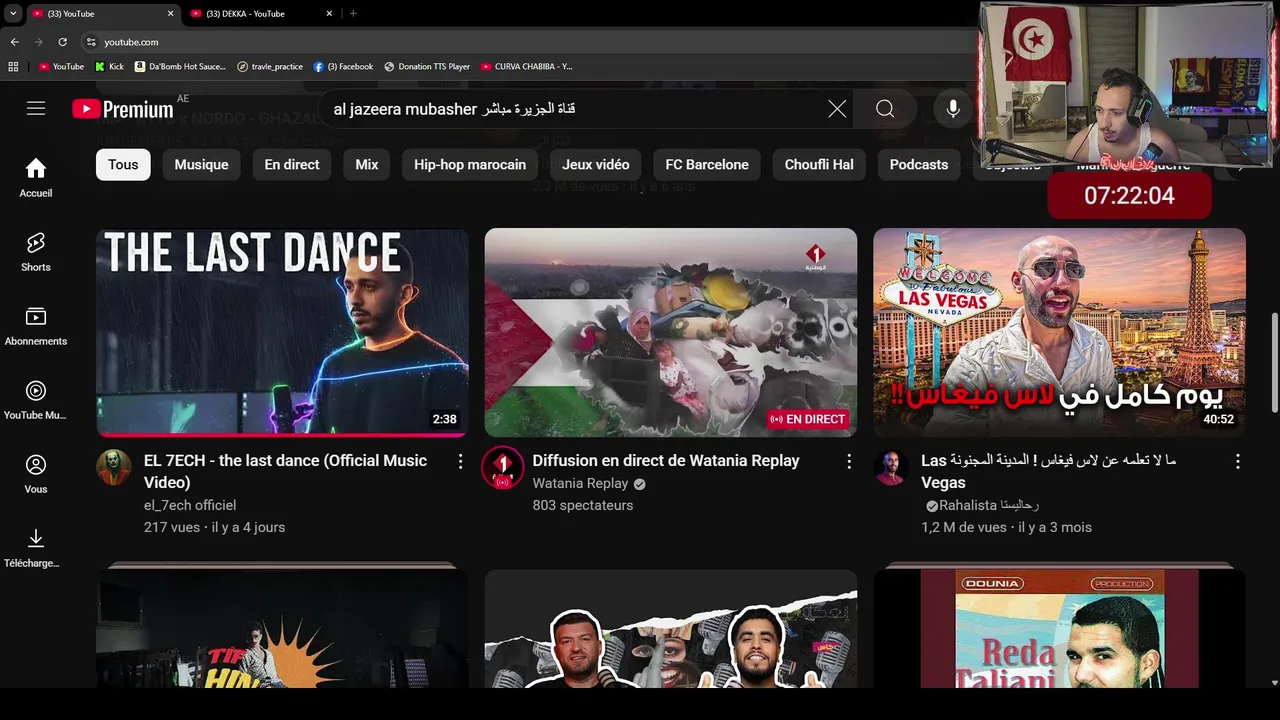
Task: Click the page vertical scrollbar thumb
Action: click(1274, 360)
